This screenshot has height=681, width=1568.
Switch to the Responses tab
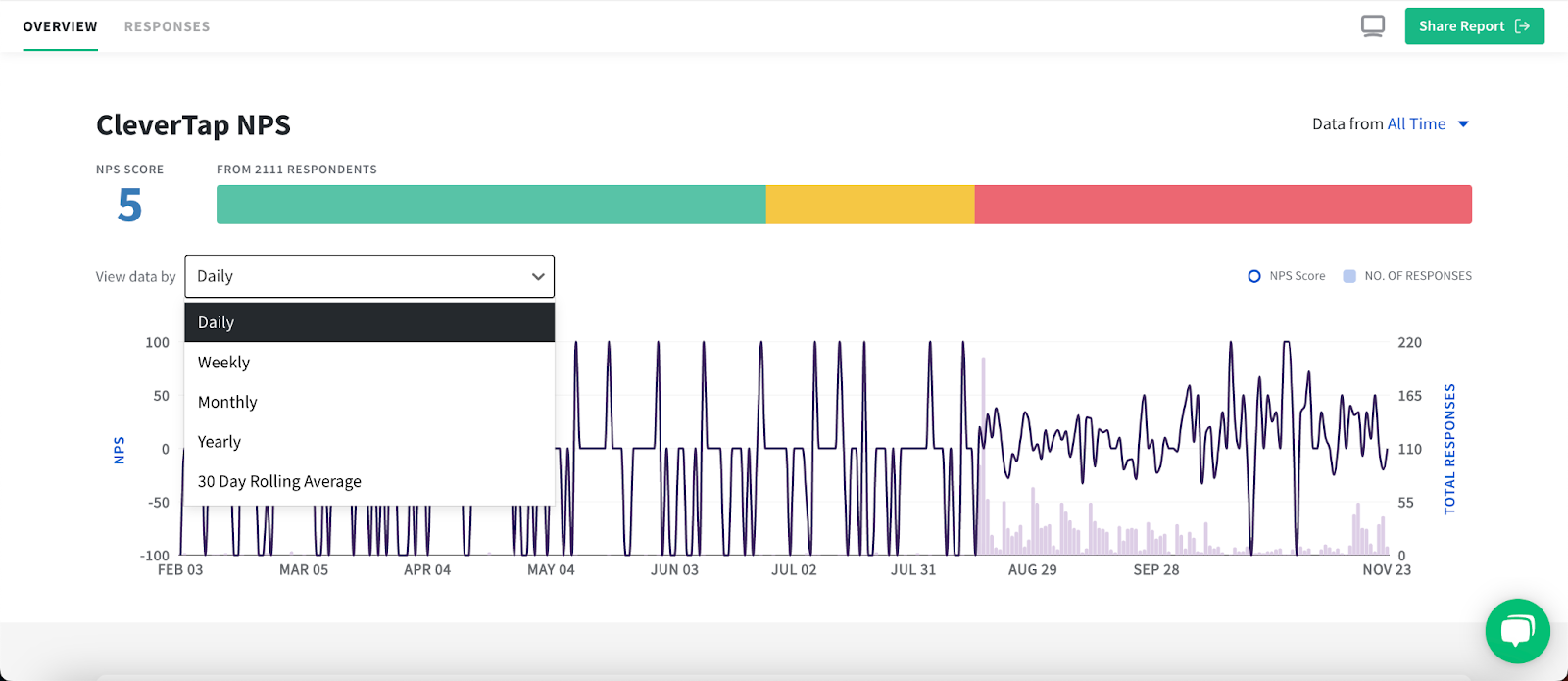pyautogui.click(x=167, y=26)
